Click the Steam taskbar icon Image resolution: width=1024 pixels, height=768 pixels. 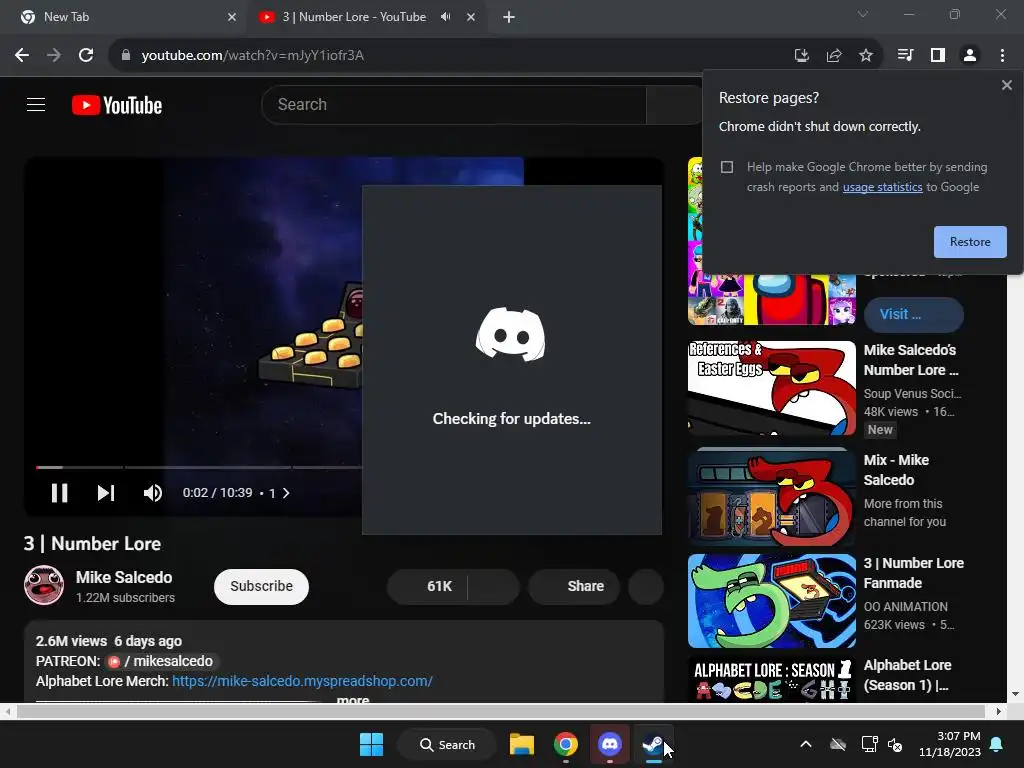coord(653,744)
